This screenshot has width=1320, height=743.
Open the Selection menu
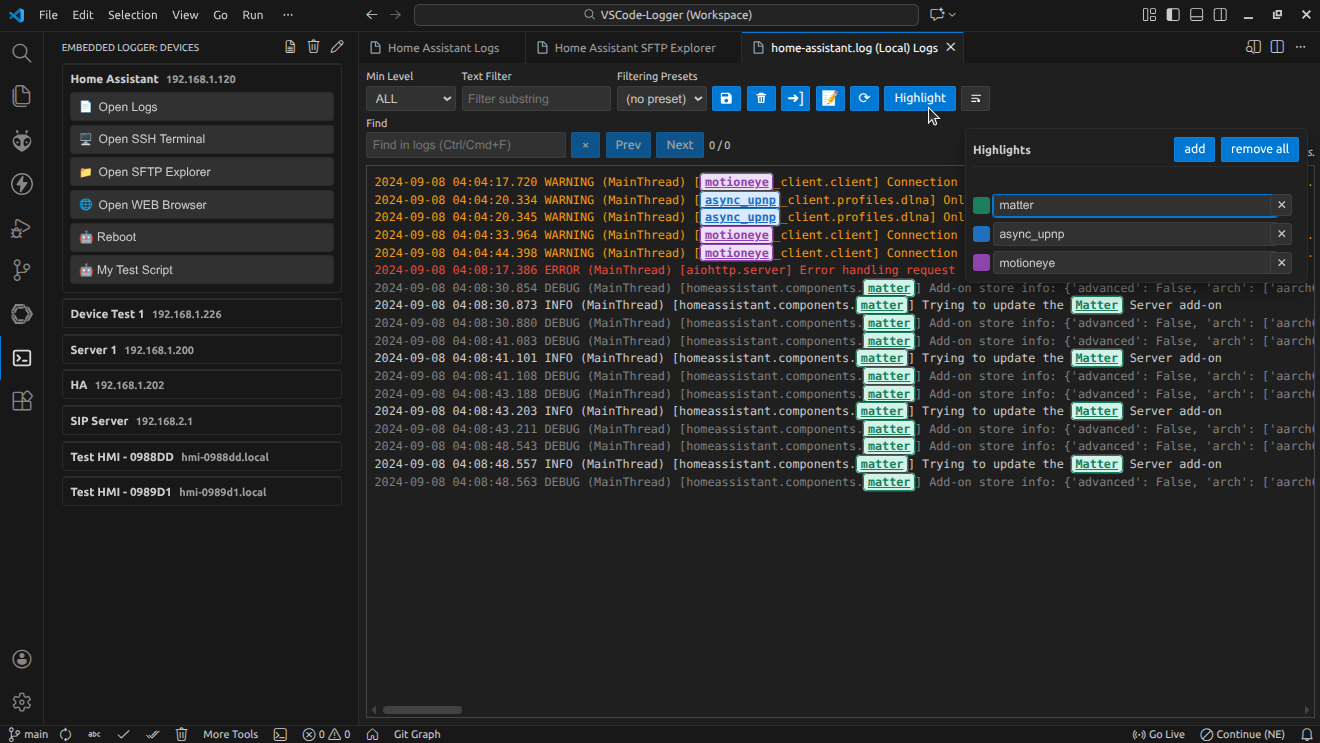tap(134, 14)
